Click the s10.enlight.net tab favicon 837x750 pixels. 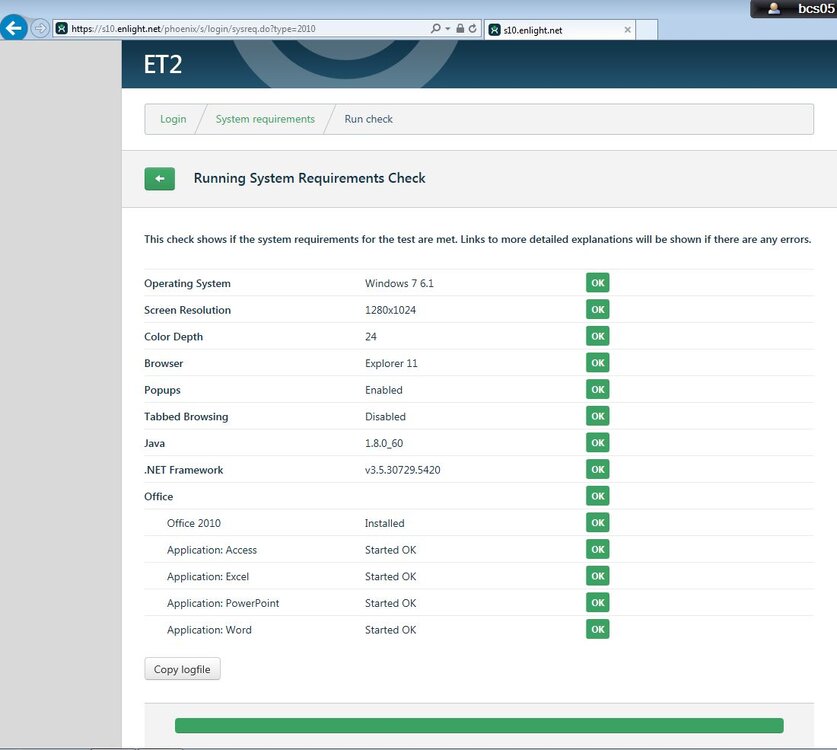pos(495,30)
